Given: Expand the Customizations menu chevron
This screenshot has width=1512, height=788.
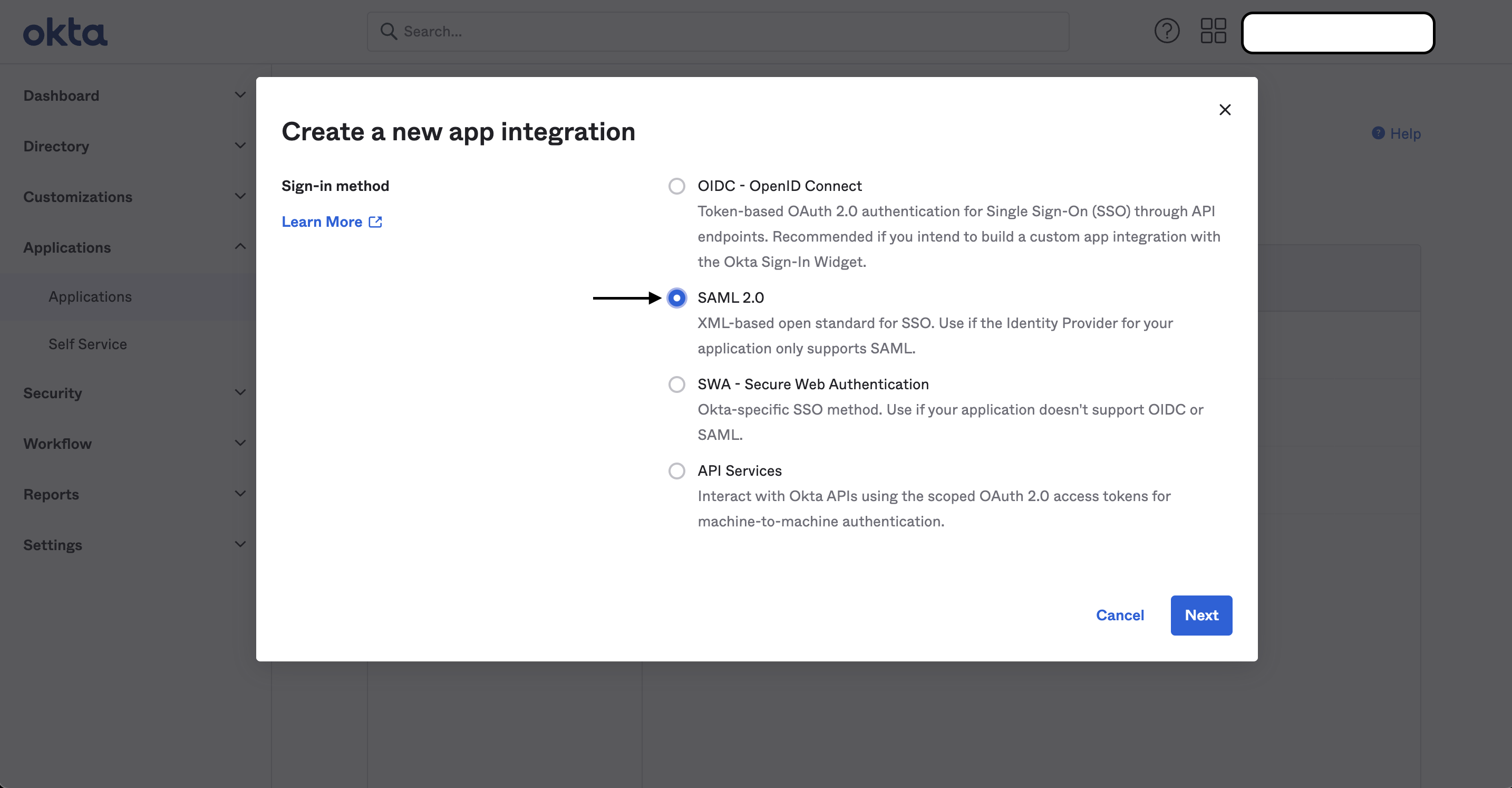Looking at the screenshot, I should point(240,196).
